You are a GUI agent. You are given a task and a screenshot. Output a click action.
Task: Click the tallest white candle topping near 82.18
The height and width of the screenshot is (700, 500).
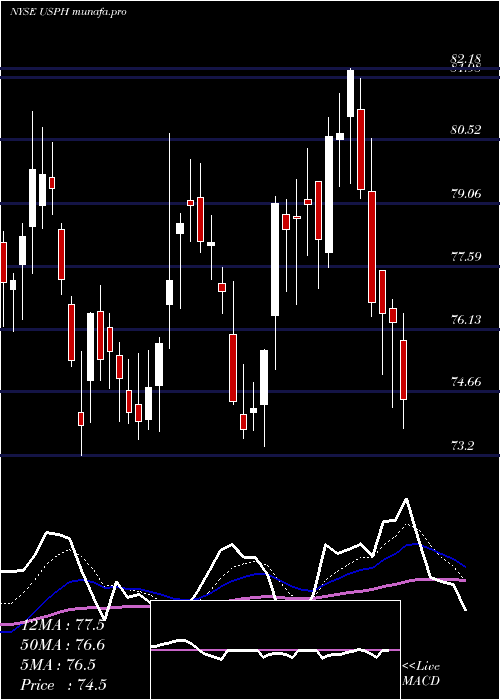(x=350, y=93)
